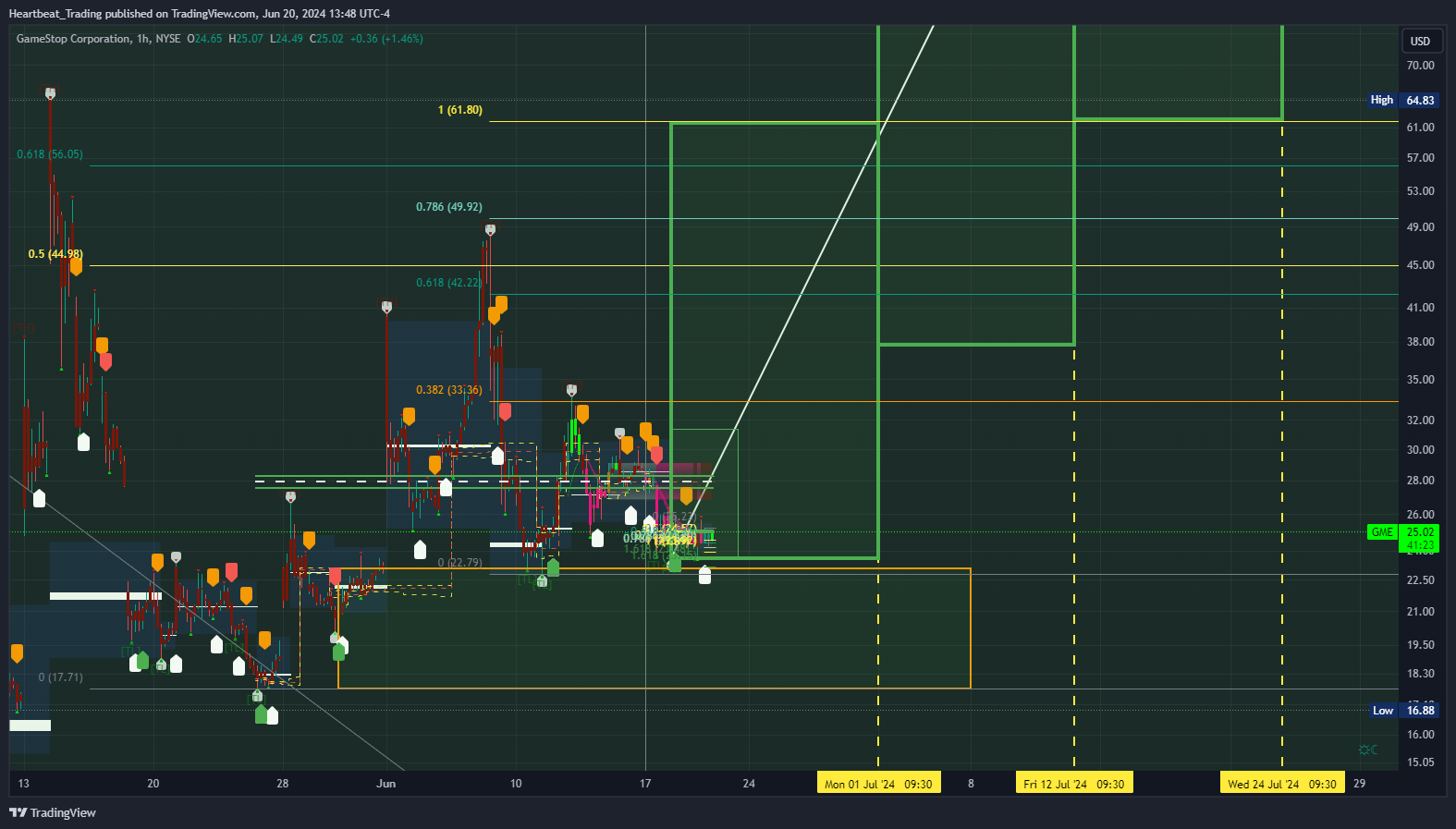Click the 35.00 price axis value
The image size is (1456, 829).
(x=1420, y=380)
